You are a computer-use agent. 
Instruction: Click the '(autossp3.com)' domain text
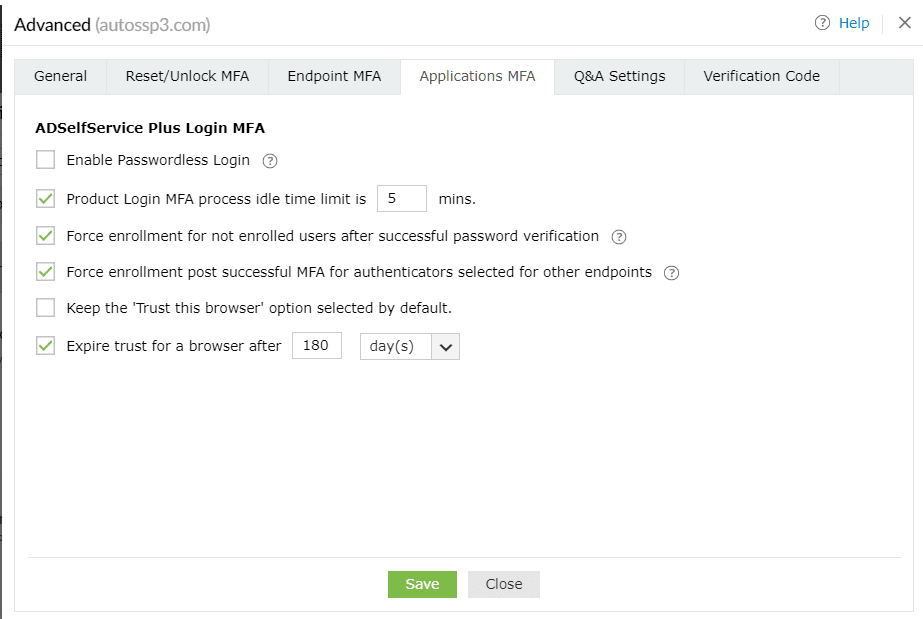click(152, 25)
